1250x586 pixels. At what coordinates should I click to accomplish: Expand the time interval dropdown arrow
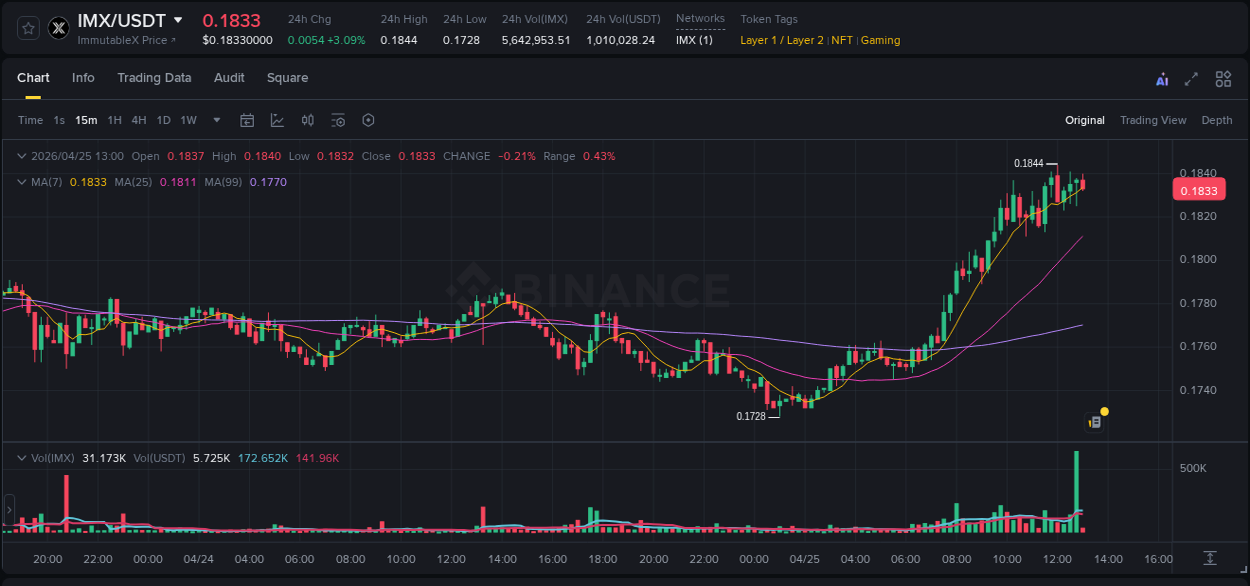point(216,120)
